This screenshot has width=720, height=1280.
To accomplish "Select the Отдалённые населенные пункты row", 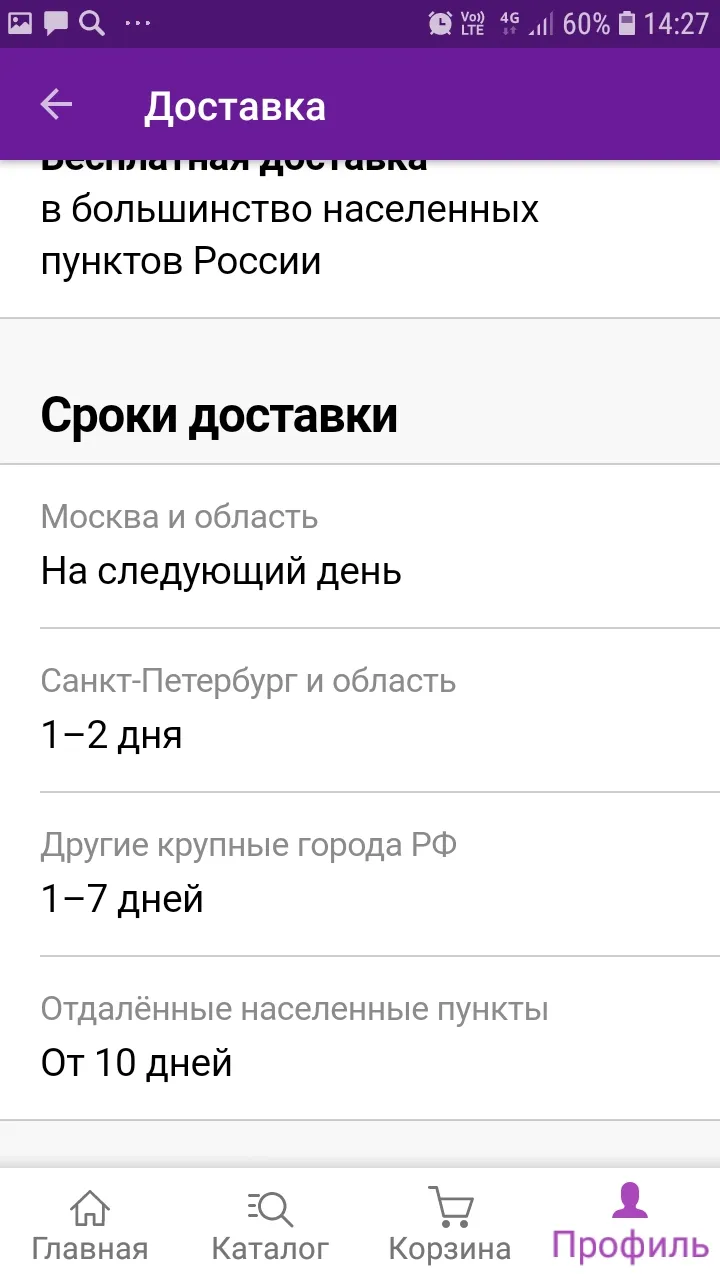I will pyautogui.click(x=360, y=1038).
